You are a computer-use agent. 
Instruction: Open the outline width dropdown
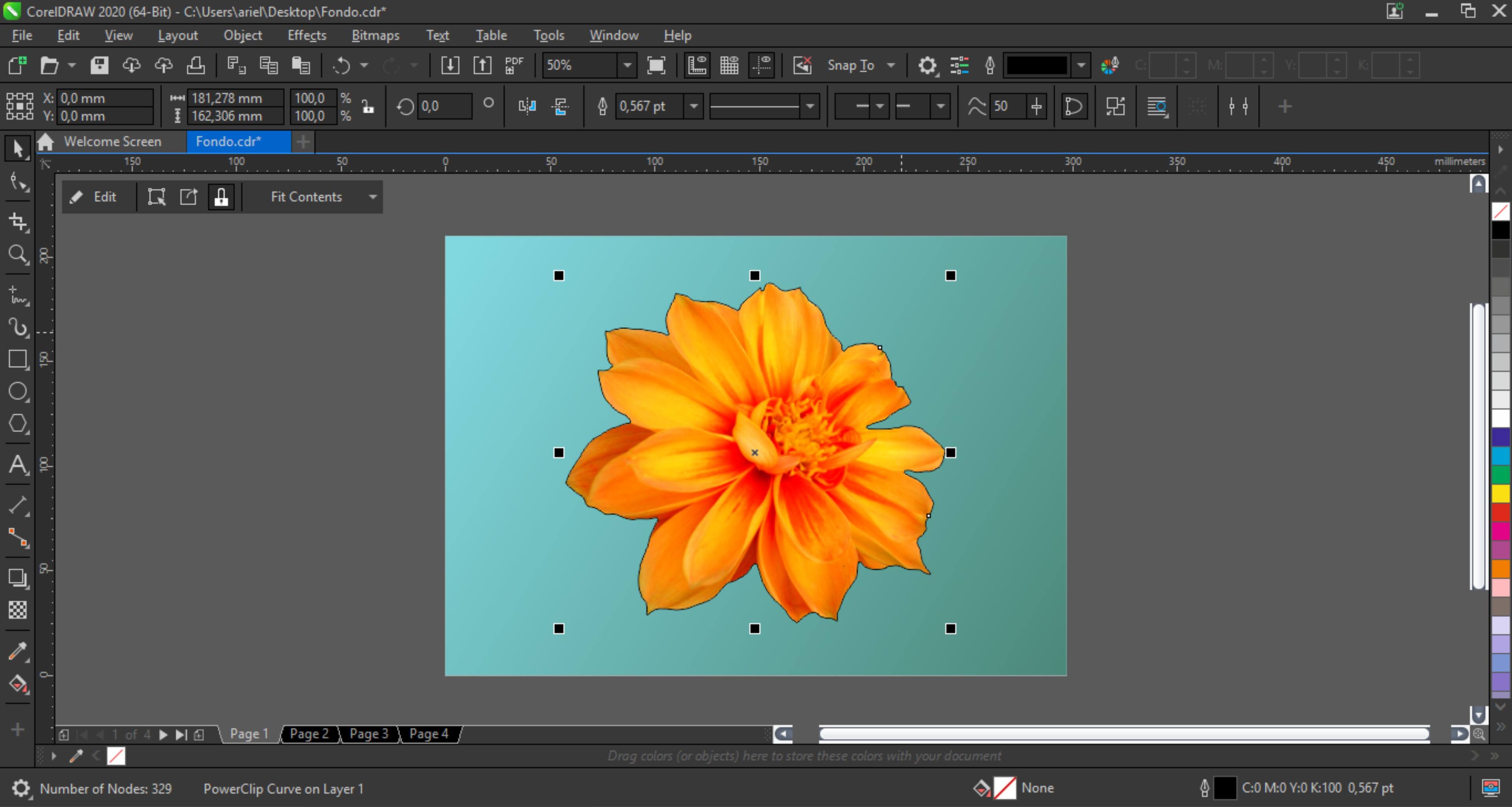(x=694, y=107)
